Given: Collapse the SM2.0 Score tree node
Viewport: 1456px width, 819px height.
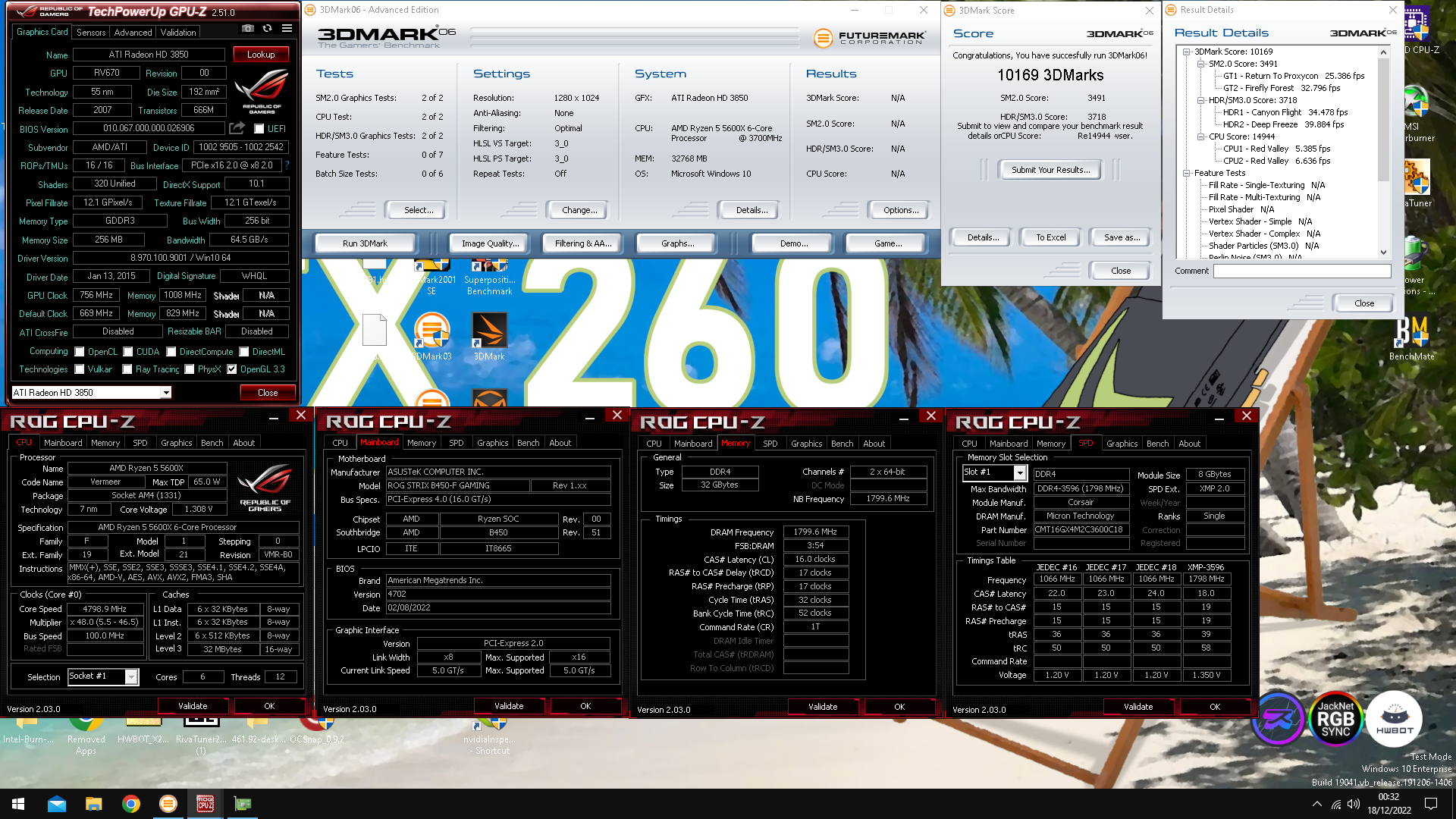Looking at the screenshot, I should pos(1201,64).
